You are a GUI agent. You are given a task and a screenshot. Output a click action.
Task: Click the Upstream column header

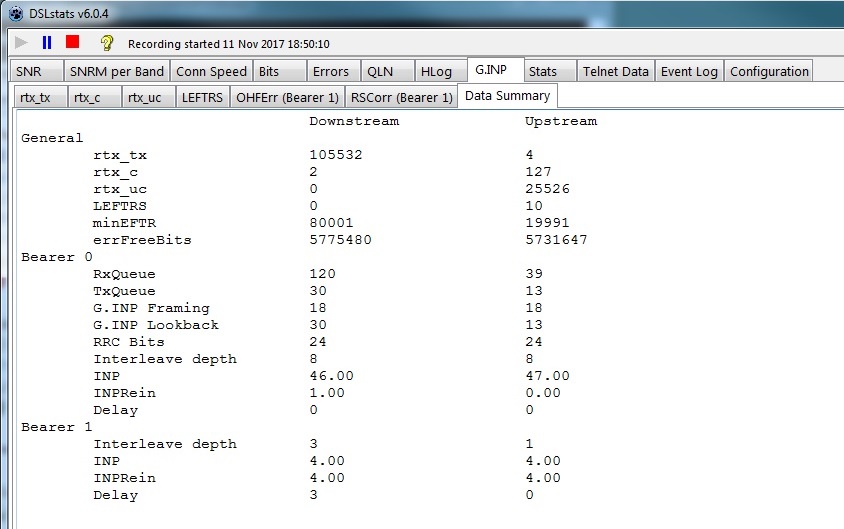[x=561, y=122]
